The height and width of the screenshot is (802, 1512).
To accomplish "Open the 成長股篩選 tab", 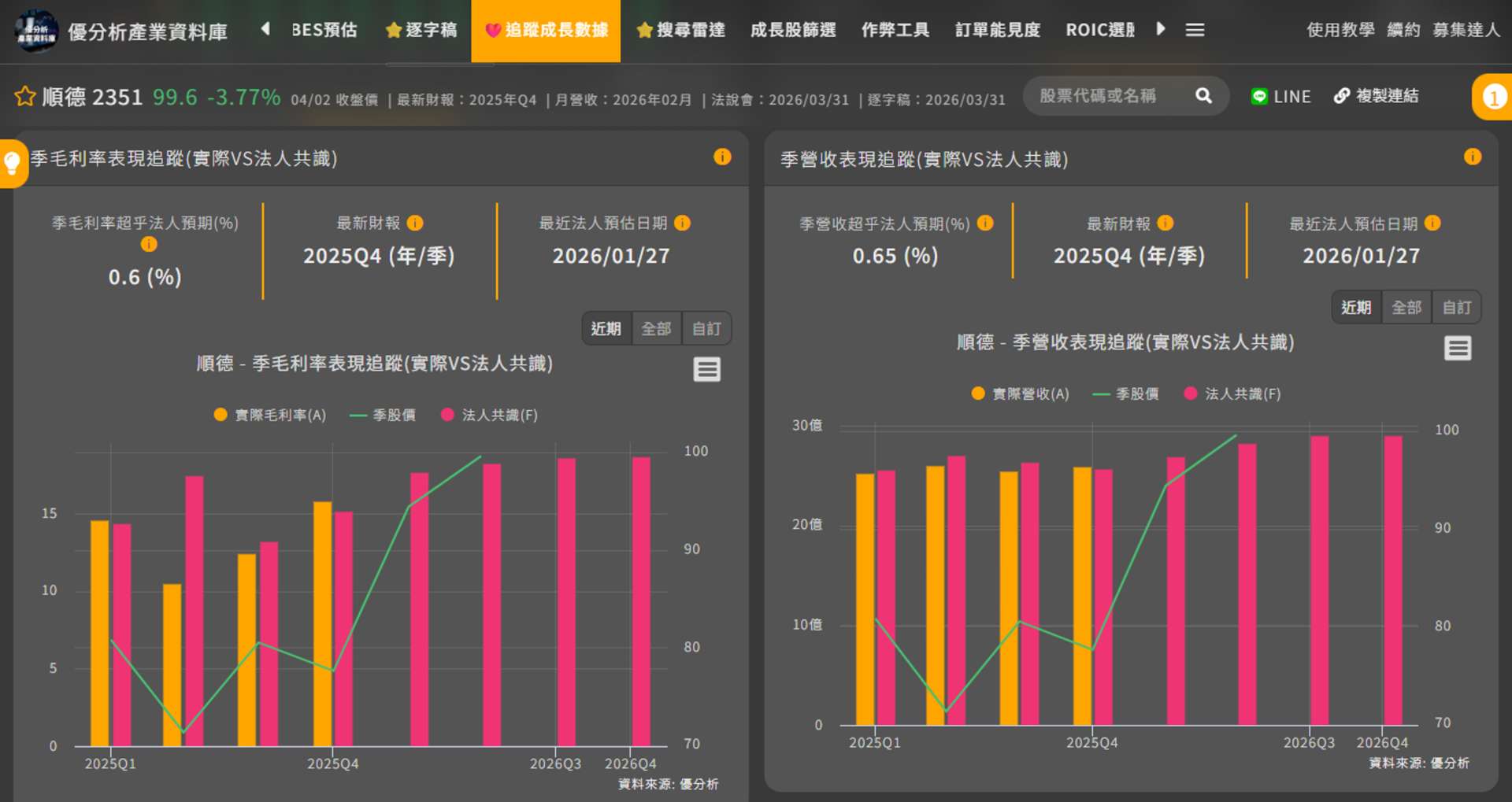I will click(x=792, y=30).
